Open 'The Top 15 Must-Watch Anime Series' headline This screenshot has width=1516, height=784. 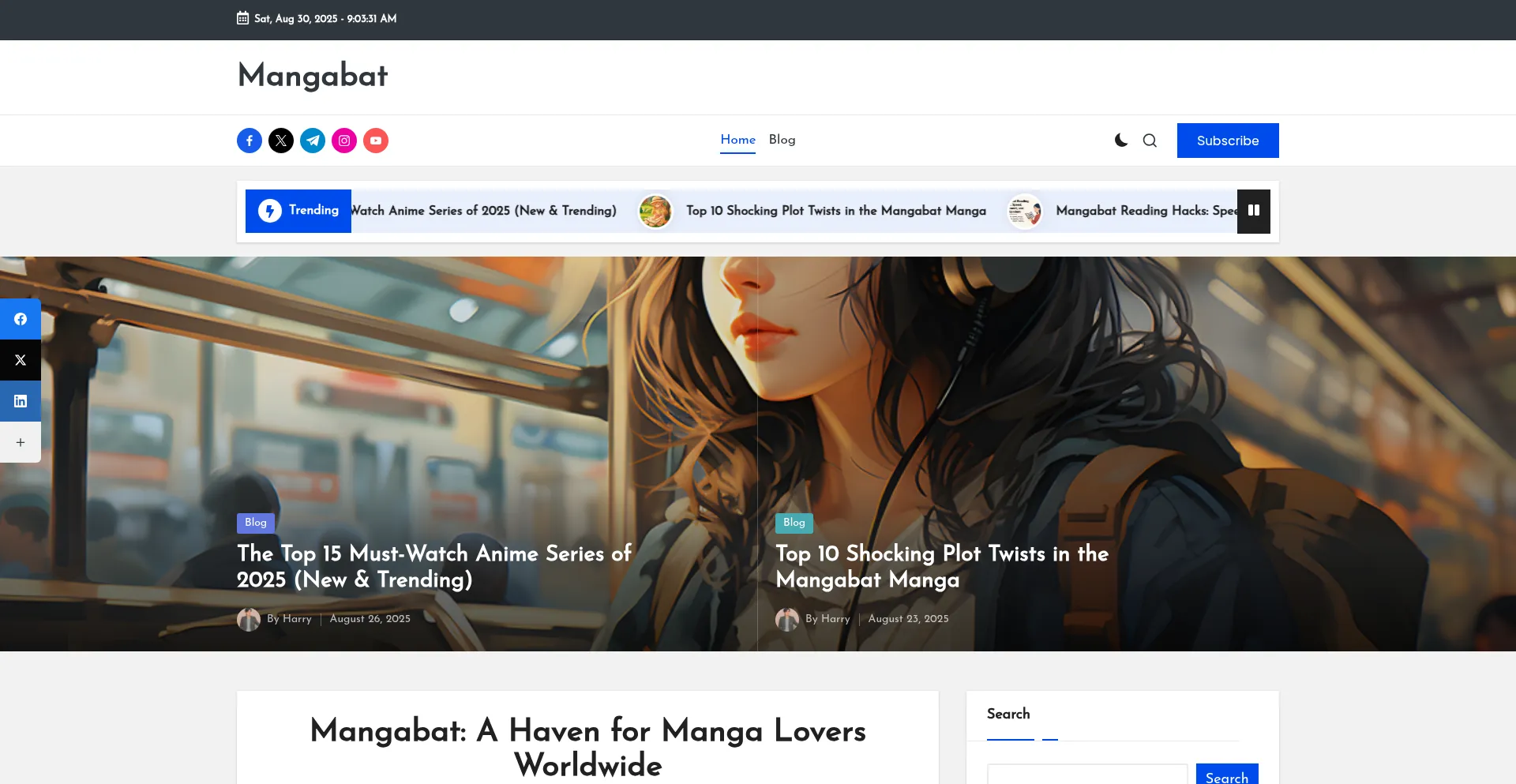(x=434, y=566)
